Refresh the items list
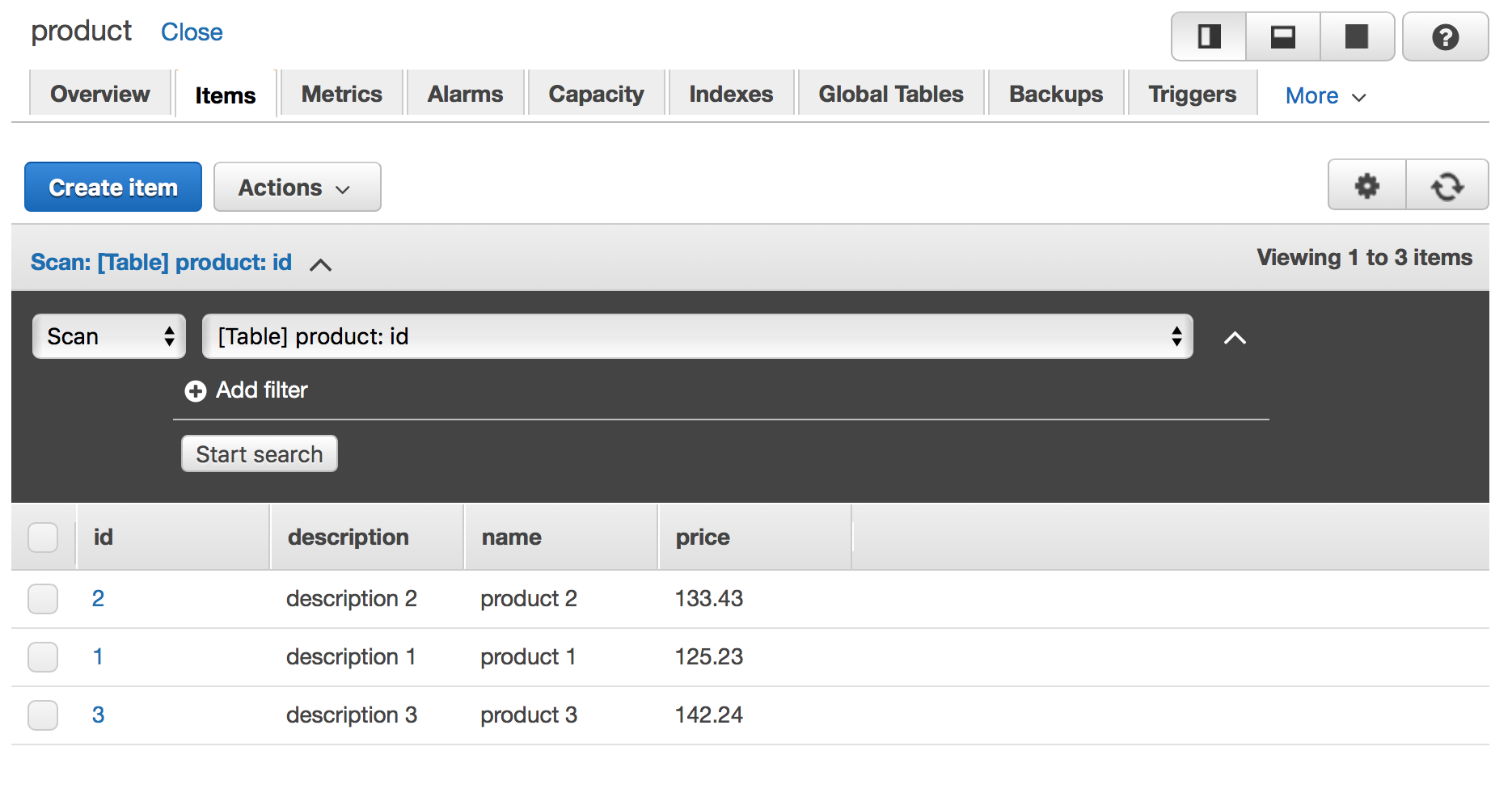 (1447, 186)
